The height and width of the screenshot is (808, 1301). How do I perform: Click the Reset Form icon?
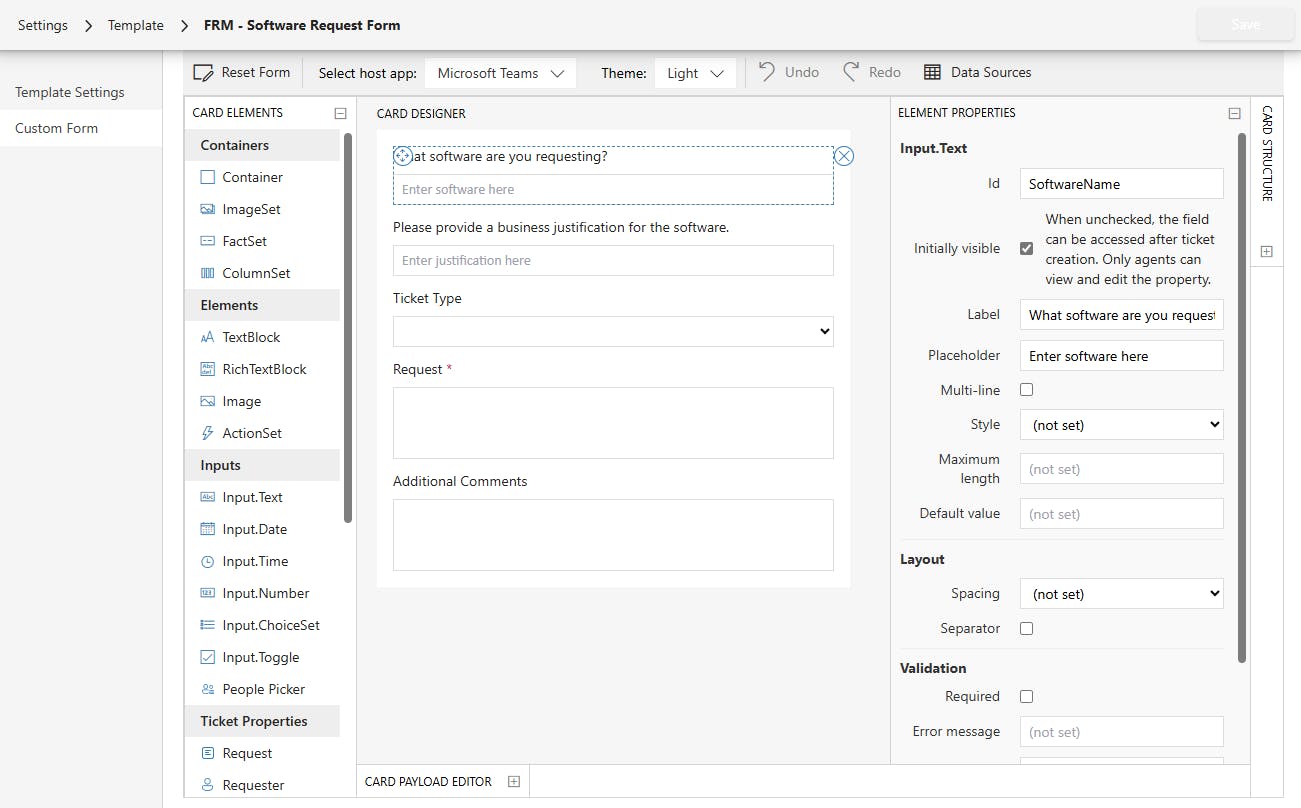204,73
